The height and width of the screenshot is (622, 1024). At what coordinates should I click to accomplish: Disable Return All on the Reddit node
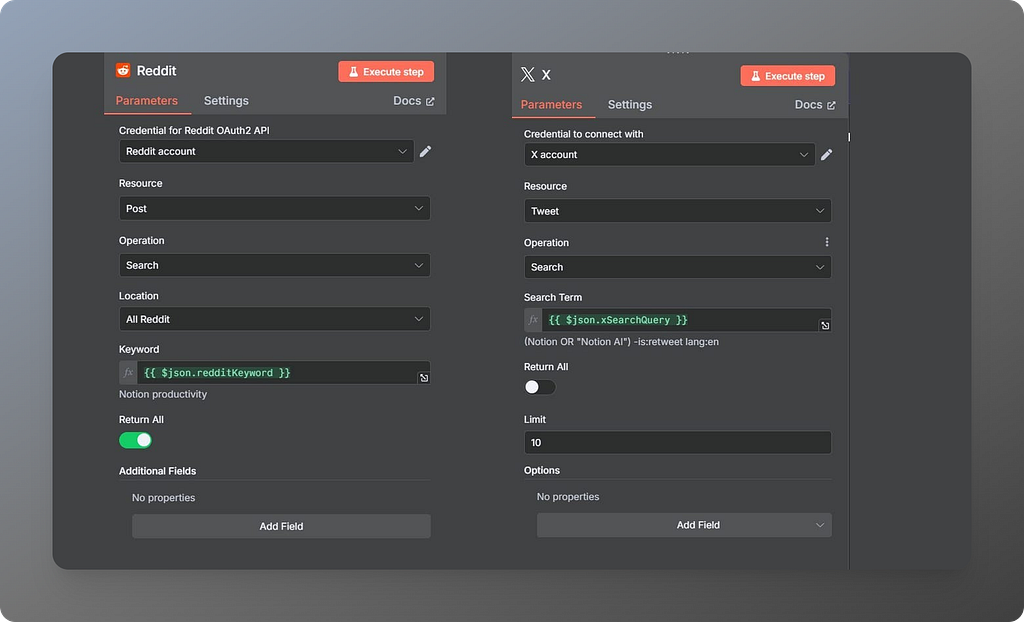(x=135, y=440)
